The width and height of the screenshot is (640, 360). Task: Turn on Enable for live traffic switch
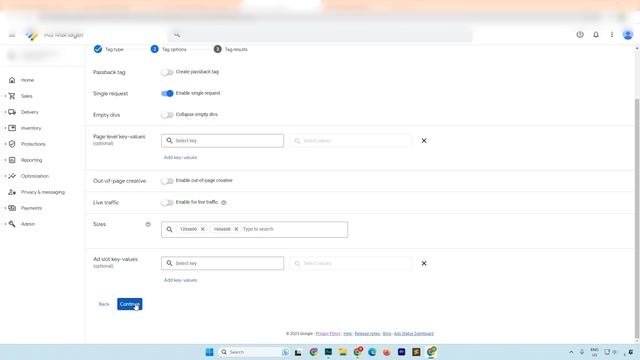click(167, 202)
